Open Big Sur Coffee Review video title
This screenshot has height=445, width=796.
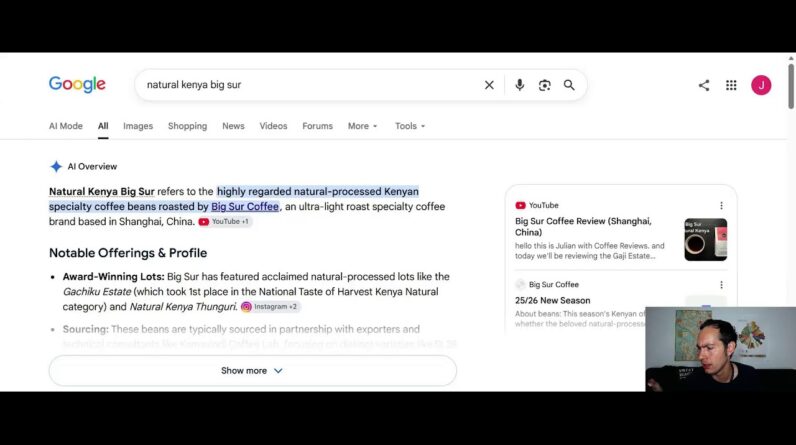583,227
